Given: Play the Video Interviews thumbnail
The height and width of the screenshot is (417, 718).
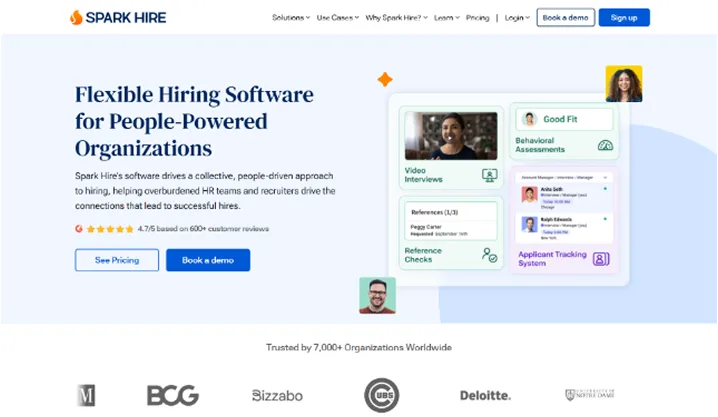Looking at the screenshot, I should (x=451, y=136).
